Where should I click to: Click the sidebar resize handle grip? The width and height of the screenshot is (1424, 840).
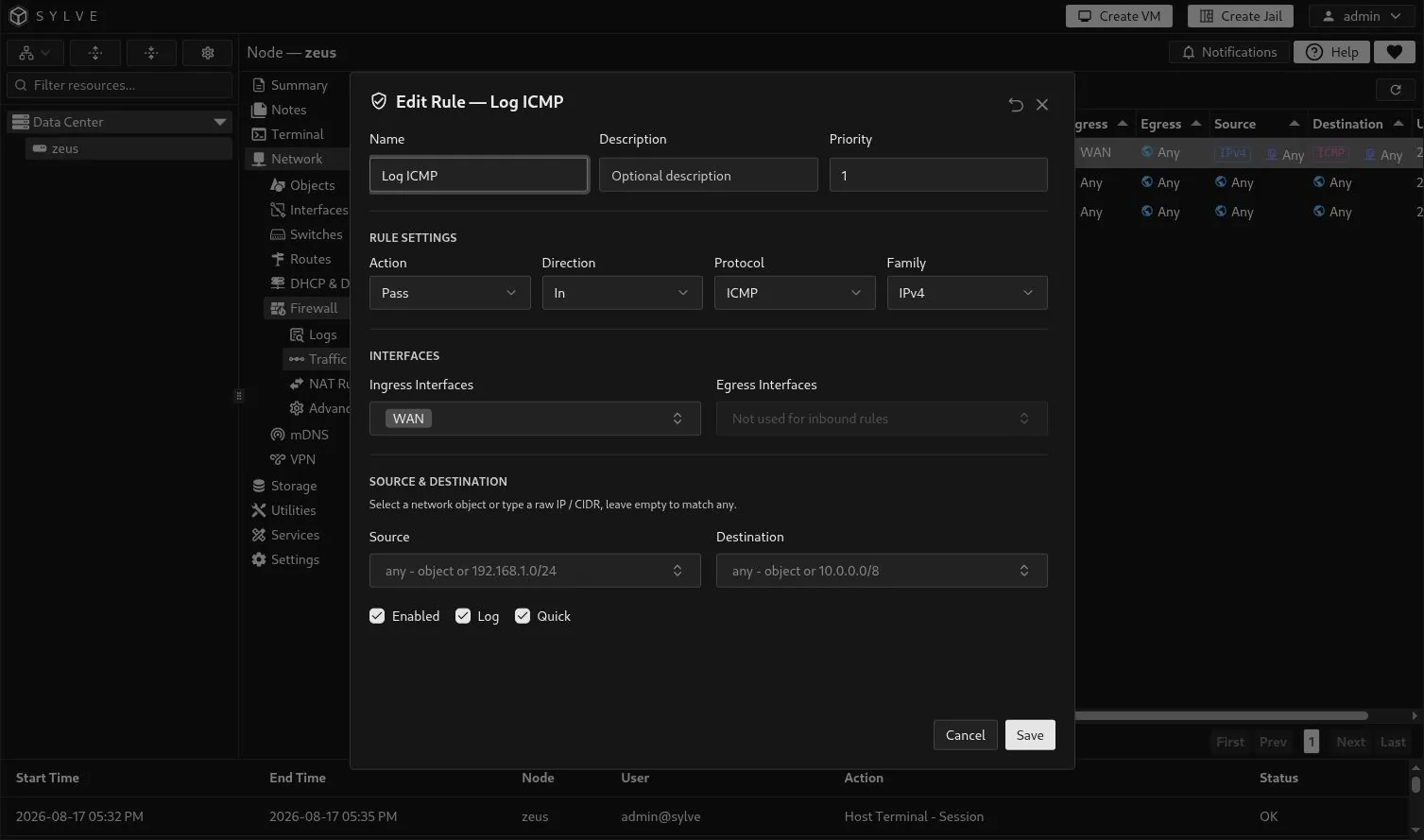point(238,396)
